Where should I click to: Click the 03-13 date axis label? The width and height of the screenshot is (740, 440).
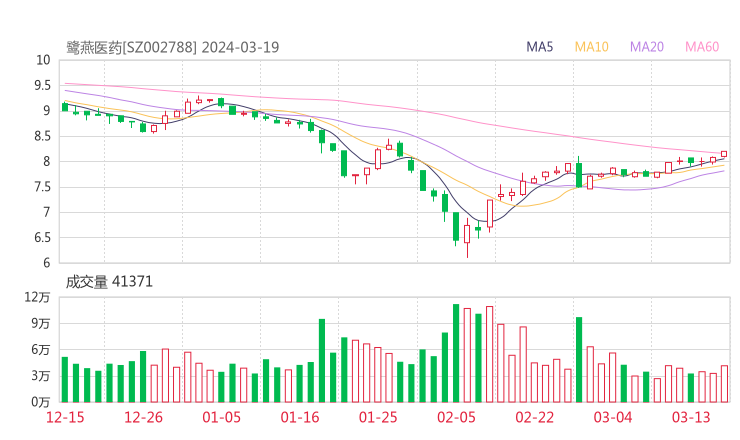pos(691,417)
